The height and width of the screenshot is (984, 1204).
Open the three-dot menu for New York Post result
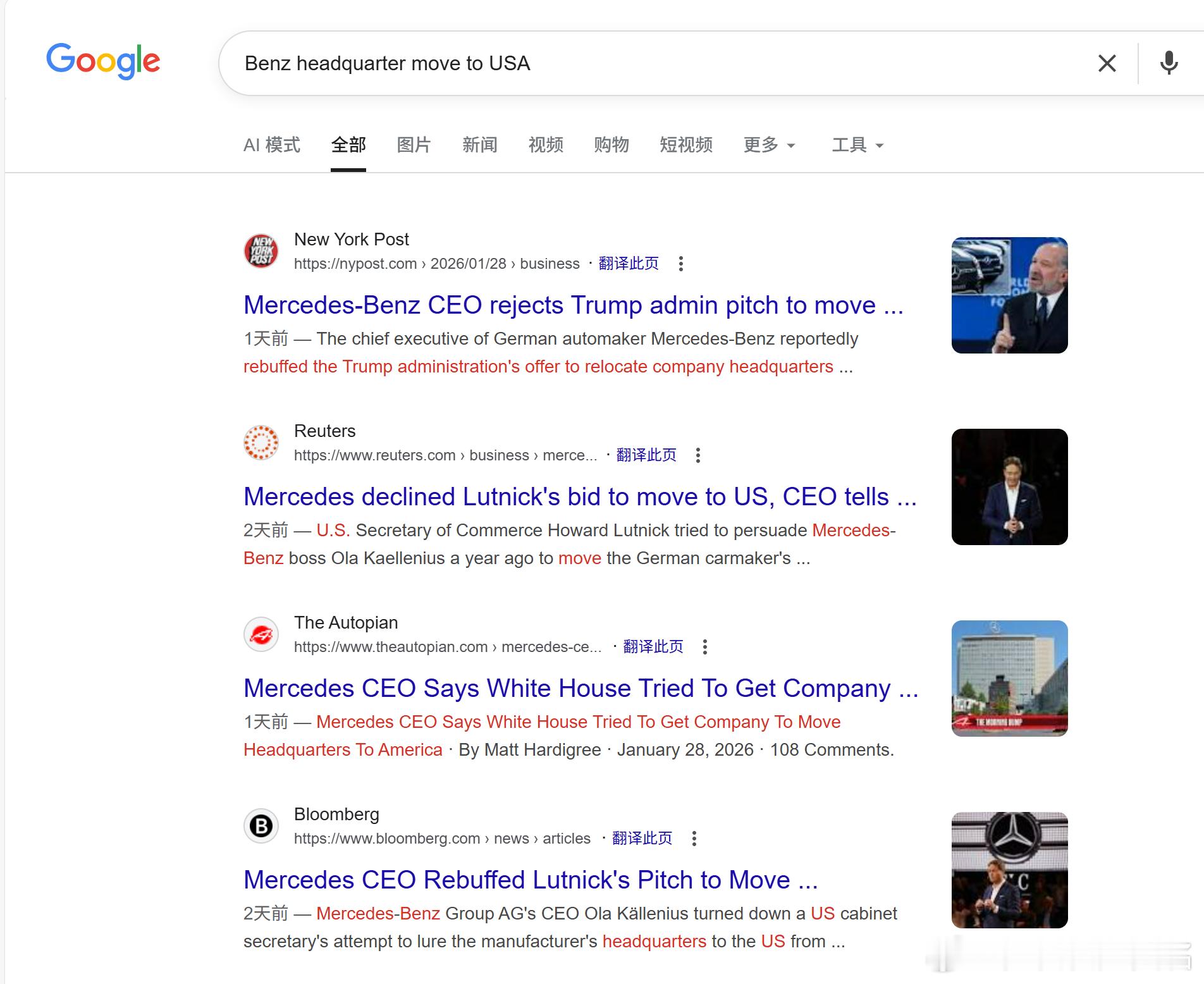pyautogui.click(x=681, y=264)
